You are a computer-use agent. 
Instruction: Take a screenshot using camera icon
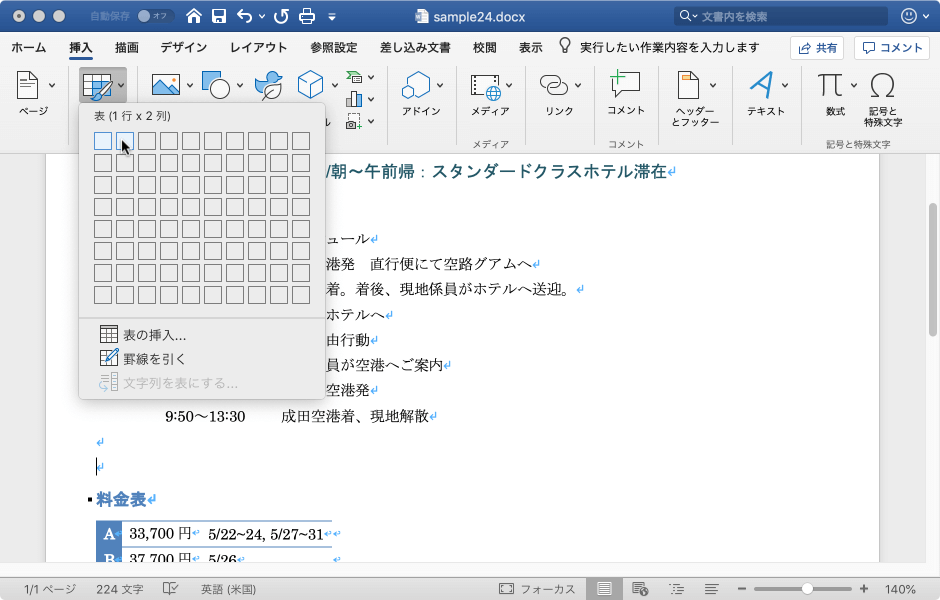[x=354, y=121]
